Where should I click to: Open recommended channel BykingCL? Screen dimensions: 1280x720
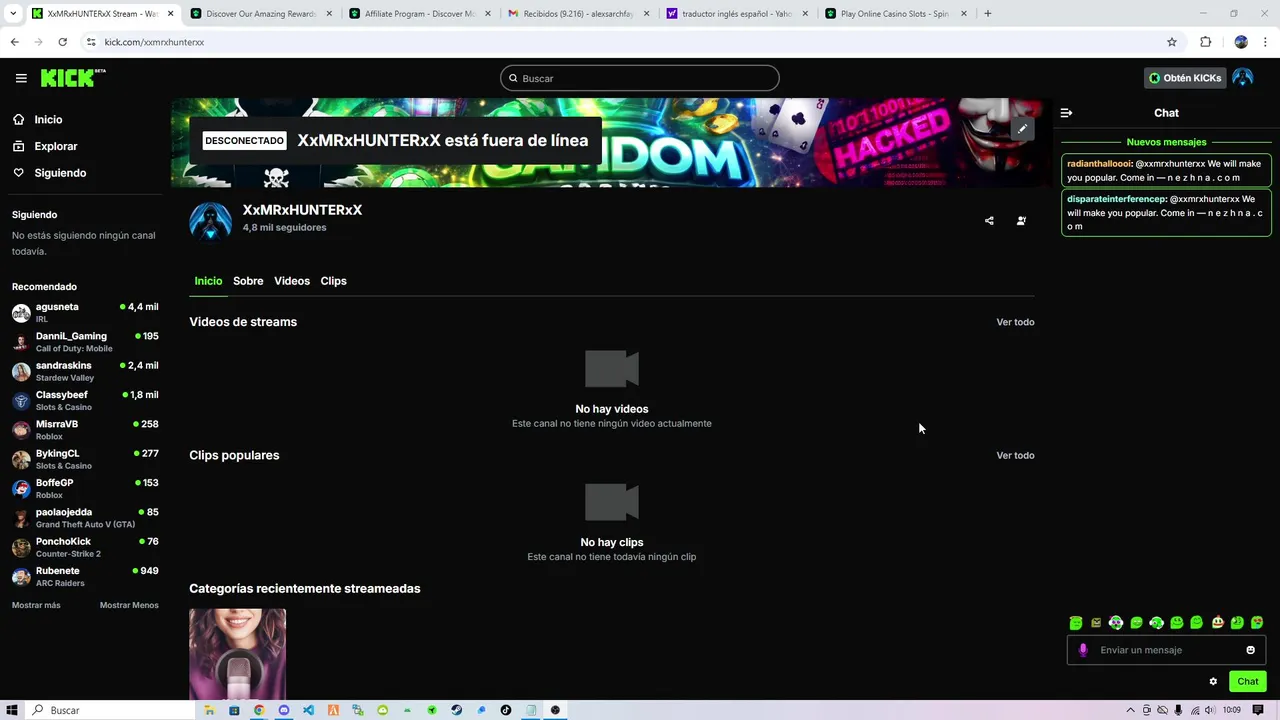(x=85, y=458)
